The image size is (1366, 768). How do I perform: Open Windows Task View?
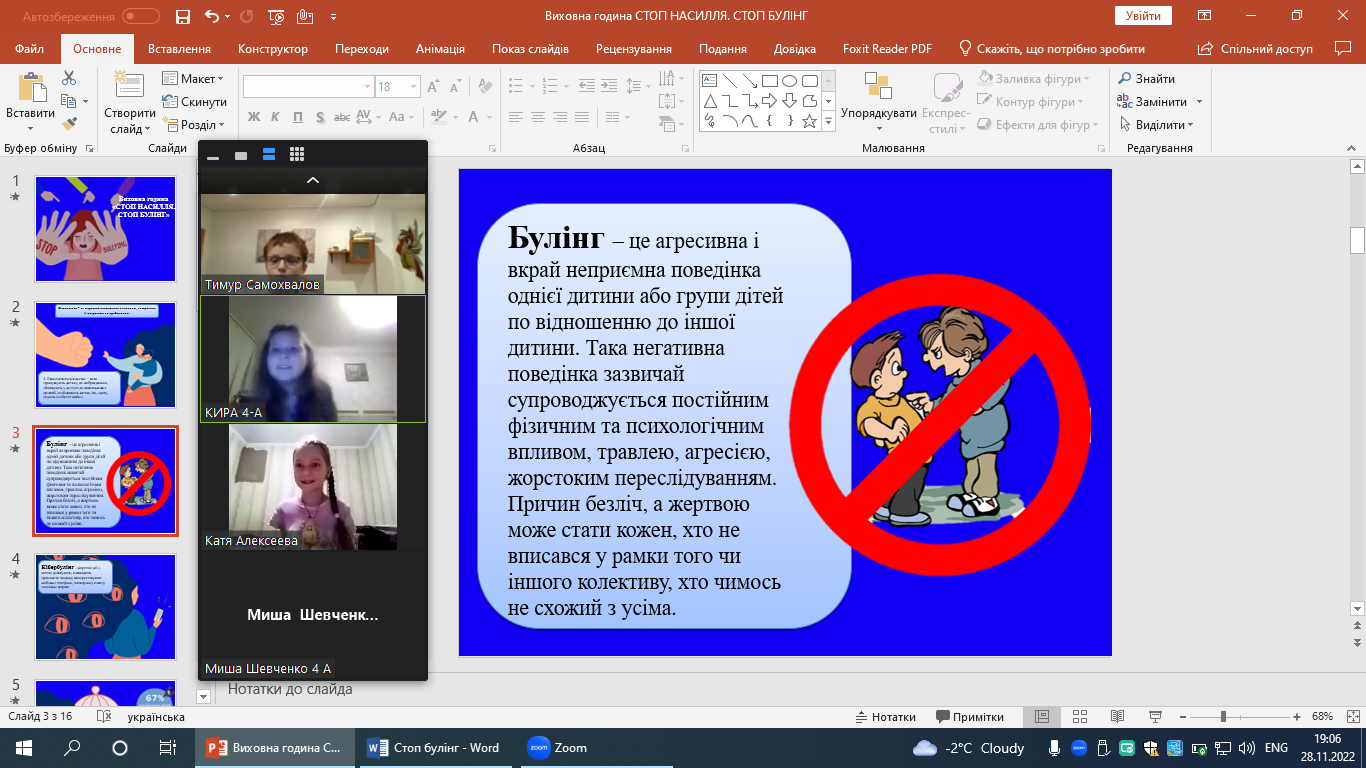pyautogui.click(x=168, y=747)
